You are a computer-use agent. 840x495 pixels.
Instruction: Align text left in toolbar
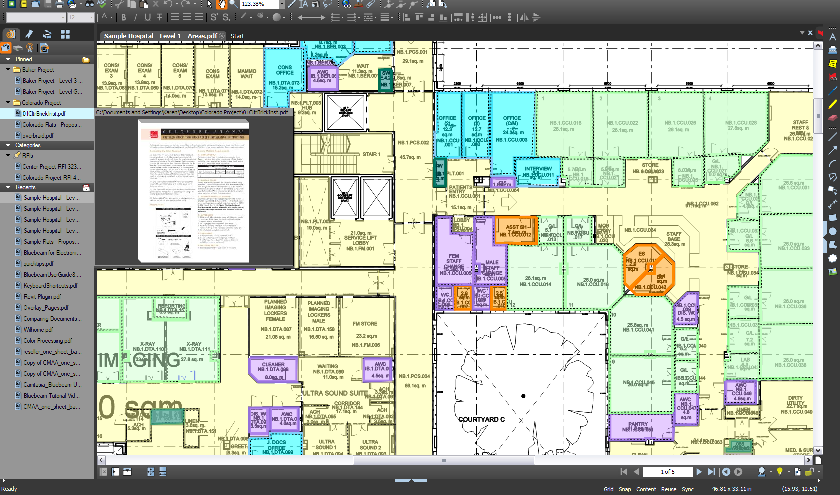click(175, 17)
